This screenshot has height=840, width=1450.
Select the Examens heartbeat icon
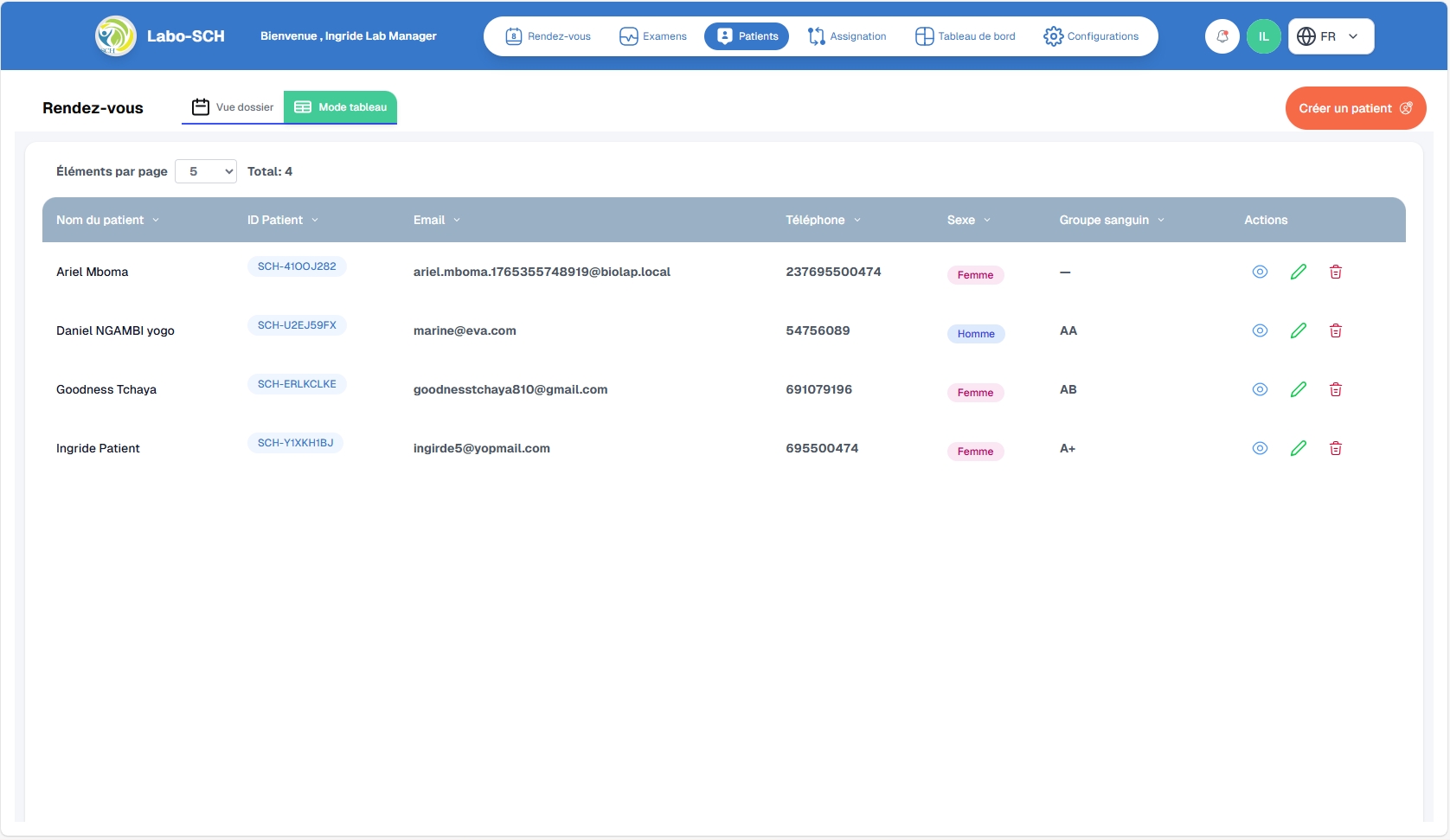point(628,35)
